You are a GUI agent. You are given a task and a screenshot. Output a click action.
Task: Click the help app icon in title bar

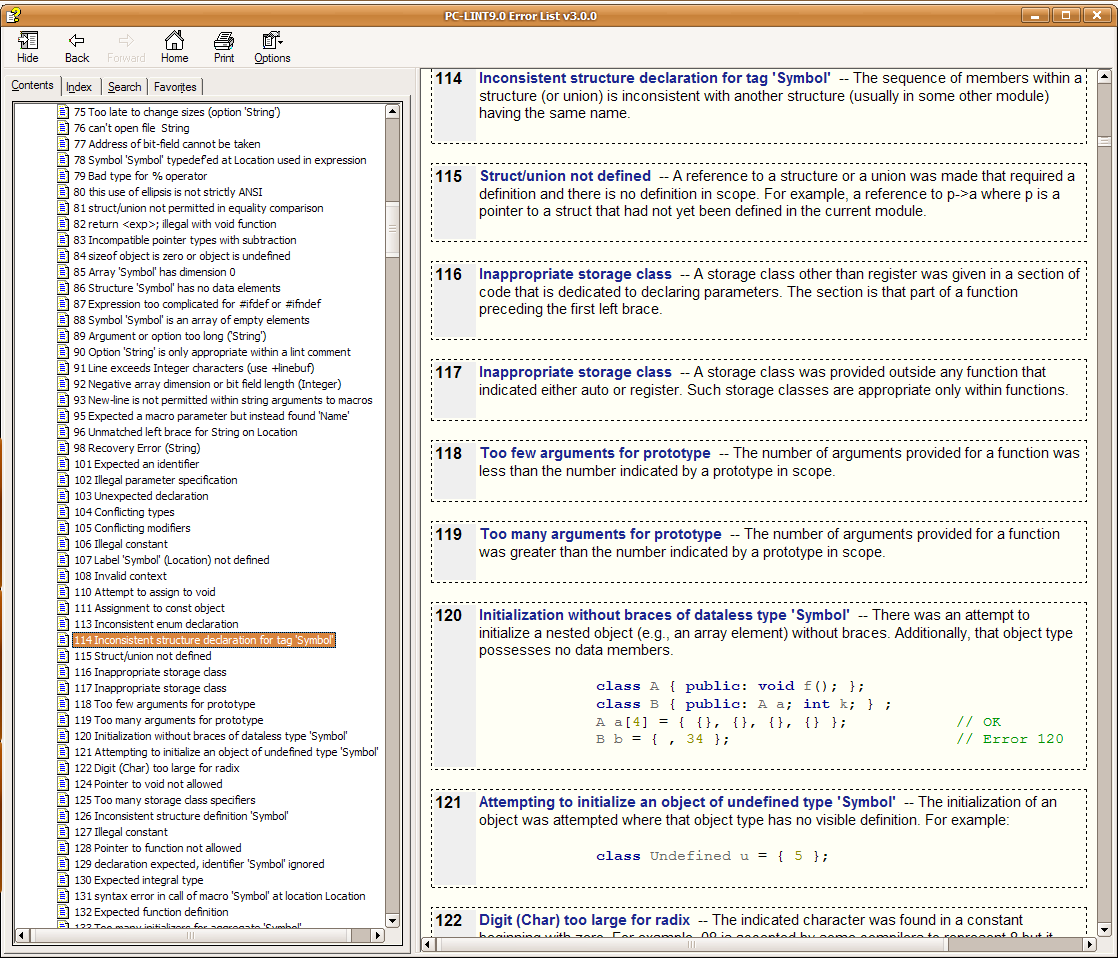[x=13, y=15]
